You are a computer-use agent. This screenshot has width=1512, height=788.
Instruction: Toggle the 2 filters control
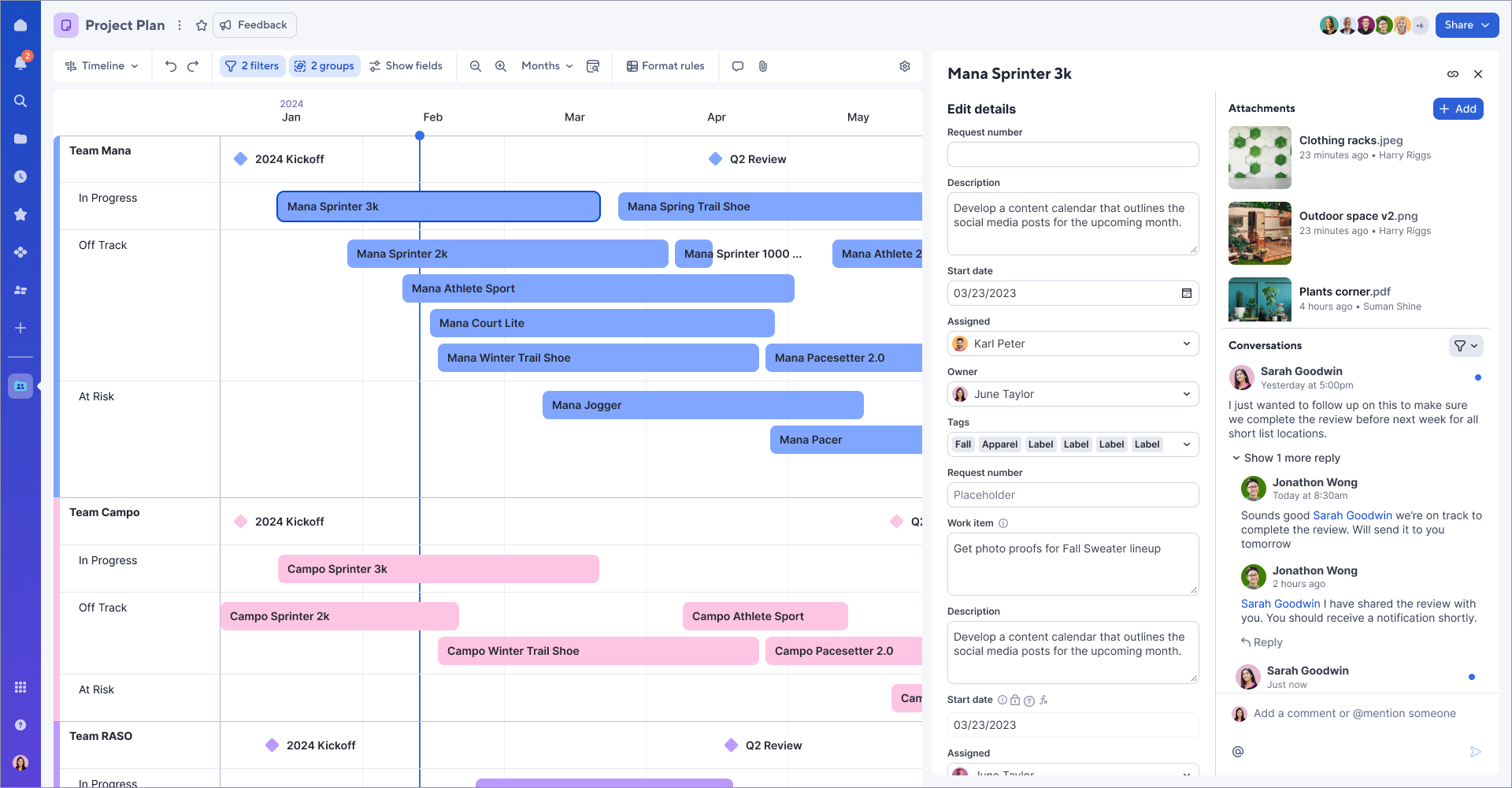[x=252, y=65]
